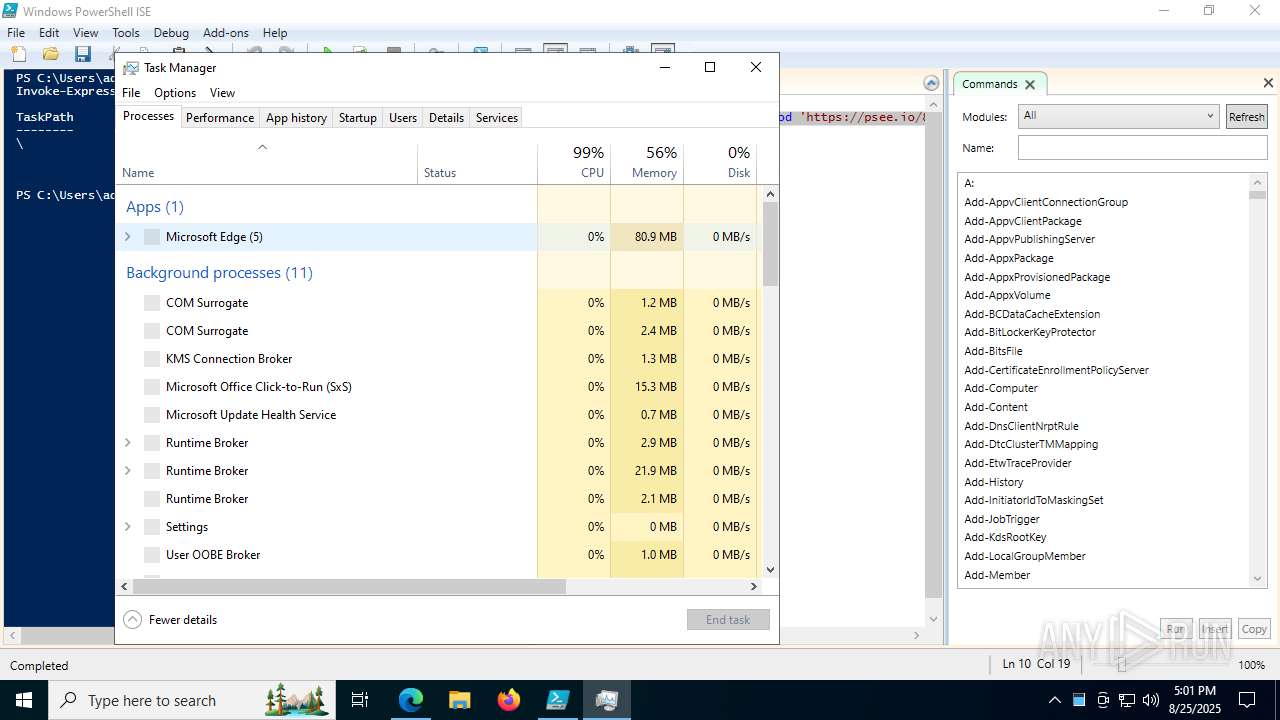Switch to the Performance tab

click(220, 118)
